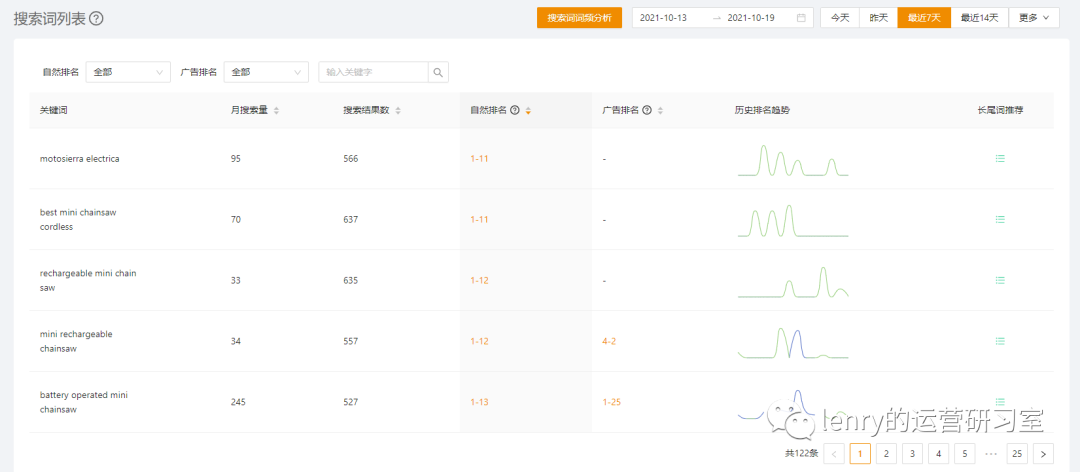Click natural rank 1-11 for motosierra electrica

click(x=479, y=158)
